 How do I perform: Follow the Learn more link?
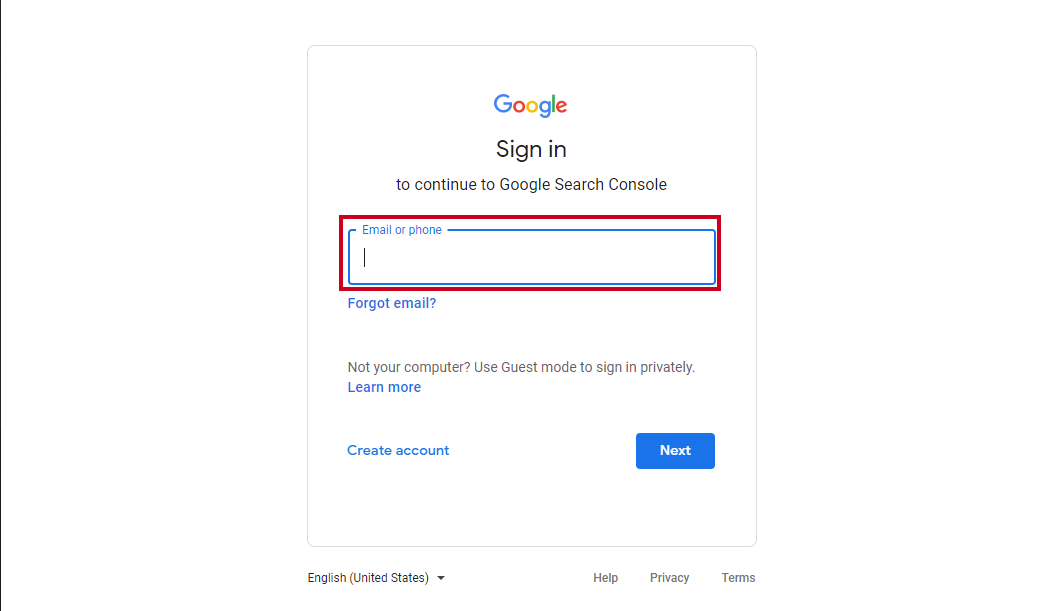(384, 387)
